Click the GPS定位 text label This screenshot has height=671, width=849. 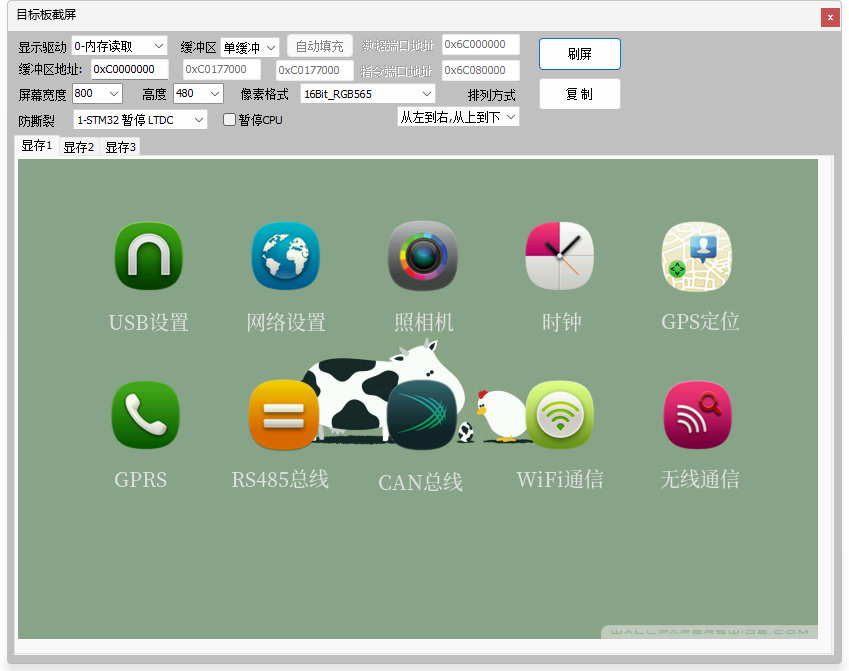coord(700,321)
